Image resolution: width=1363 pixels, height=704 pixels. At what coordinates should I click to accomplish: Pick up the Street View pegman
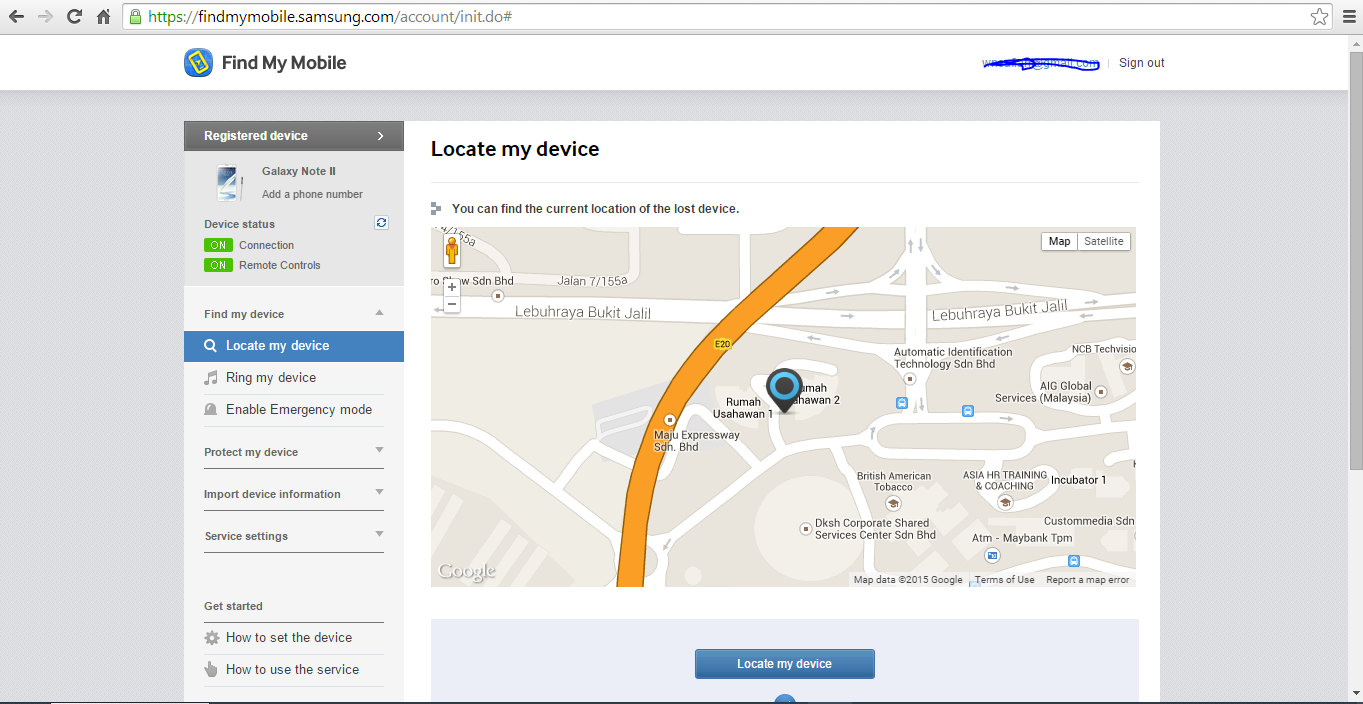452,251
